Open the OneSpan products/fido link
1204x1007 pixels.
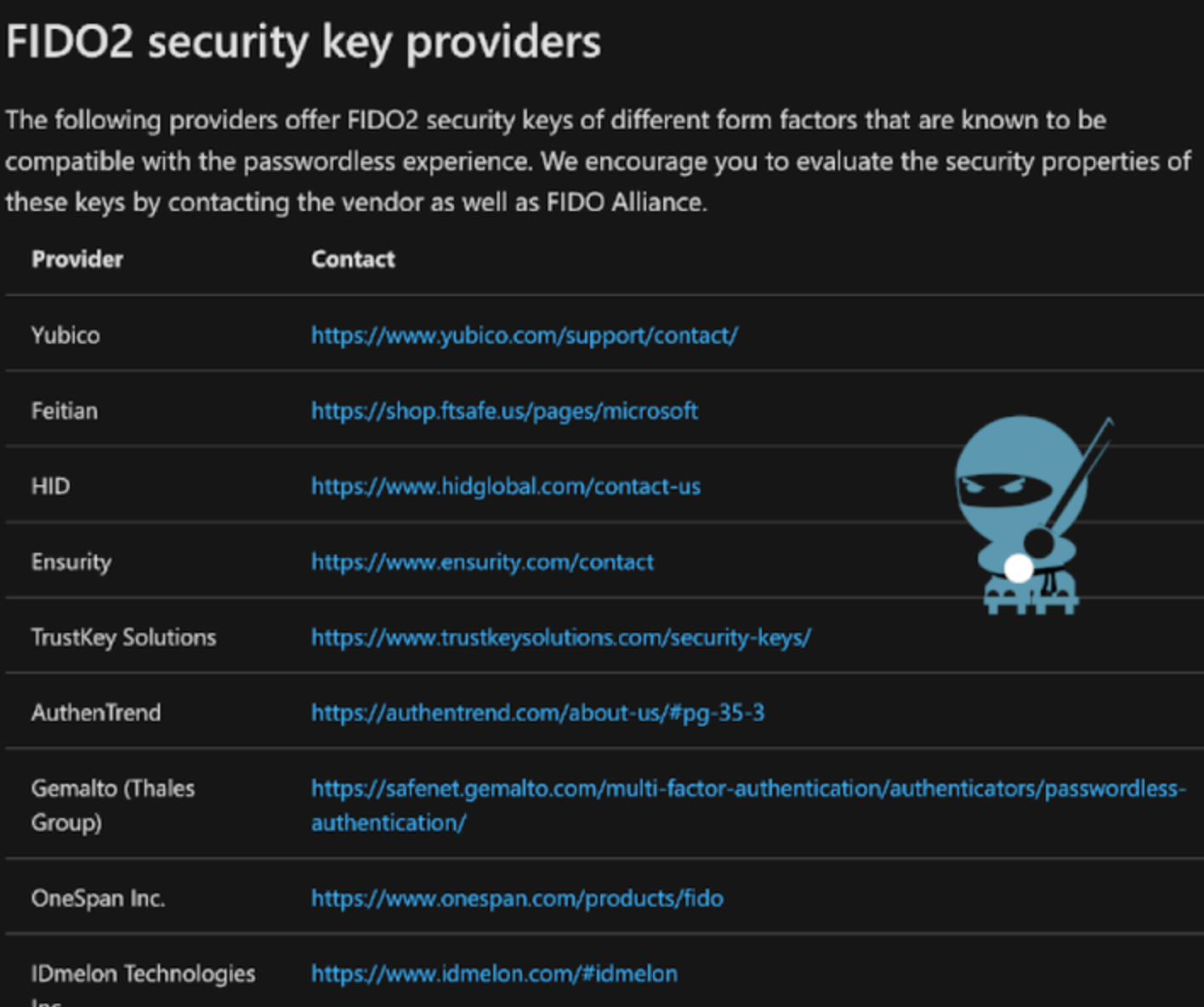click(517, 898)
